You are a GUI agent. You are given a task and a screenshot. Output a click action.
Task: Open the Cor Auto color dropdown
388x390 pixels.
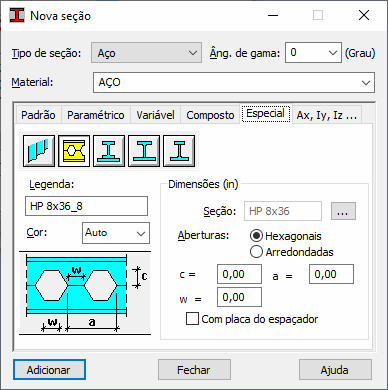(x=116, y=233)
